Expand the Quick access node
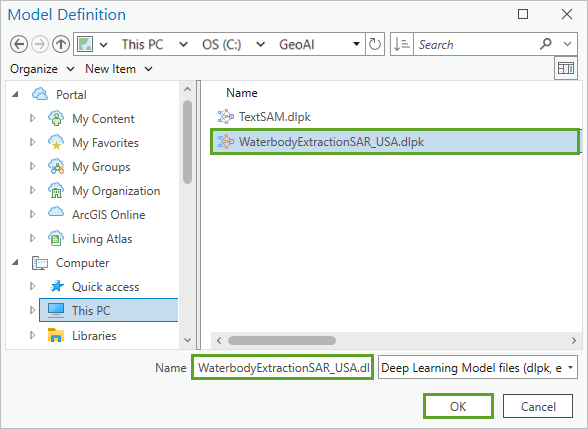 point(33,286)
